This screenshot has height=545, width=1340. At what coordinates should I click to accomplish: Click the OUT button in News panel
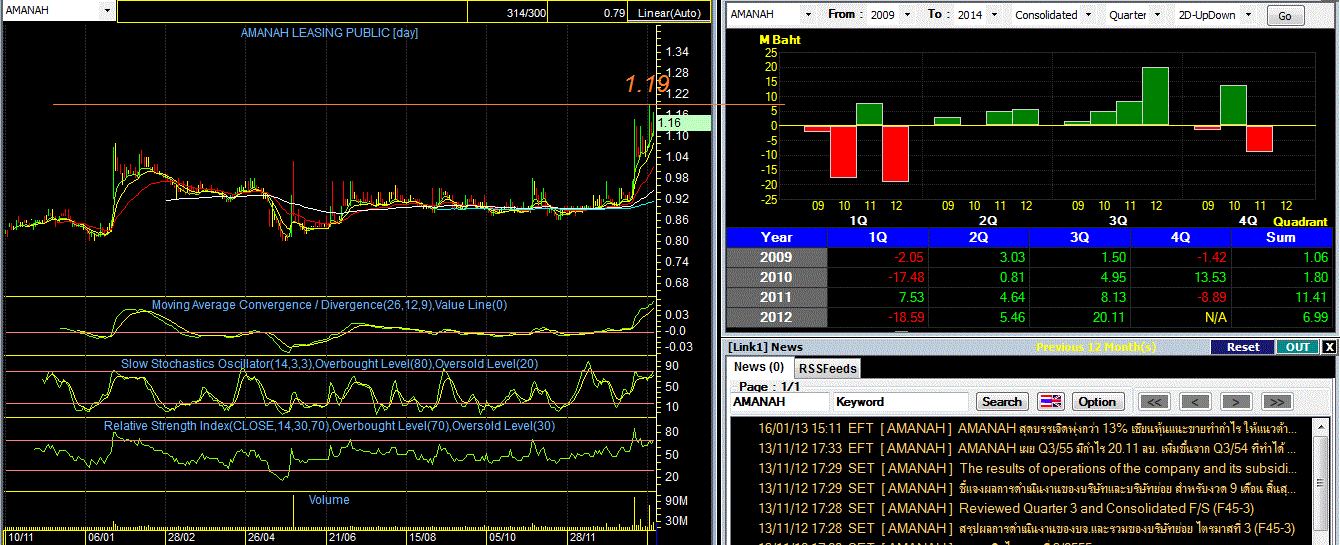[1297, 347]
